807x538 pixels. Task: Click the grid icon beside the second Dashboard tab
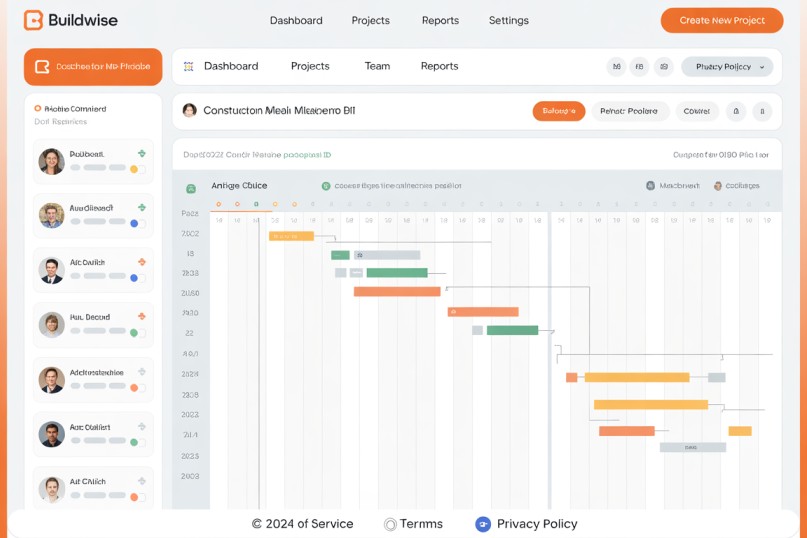188,67
